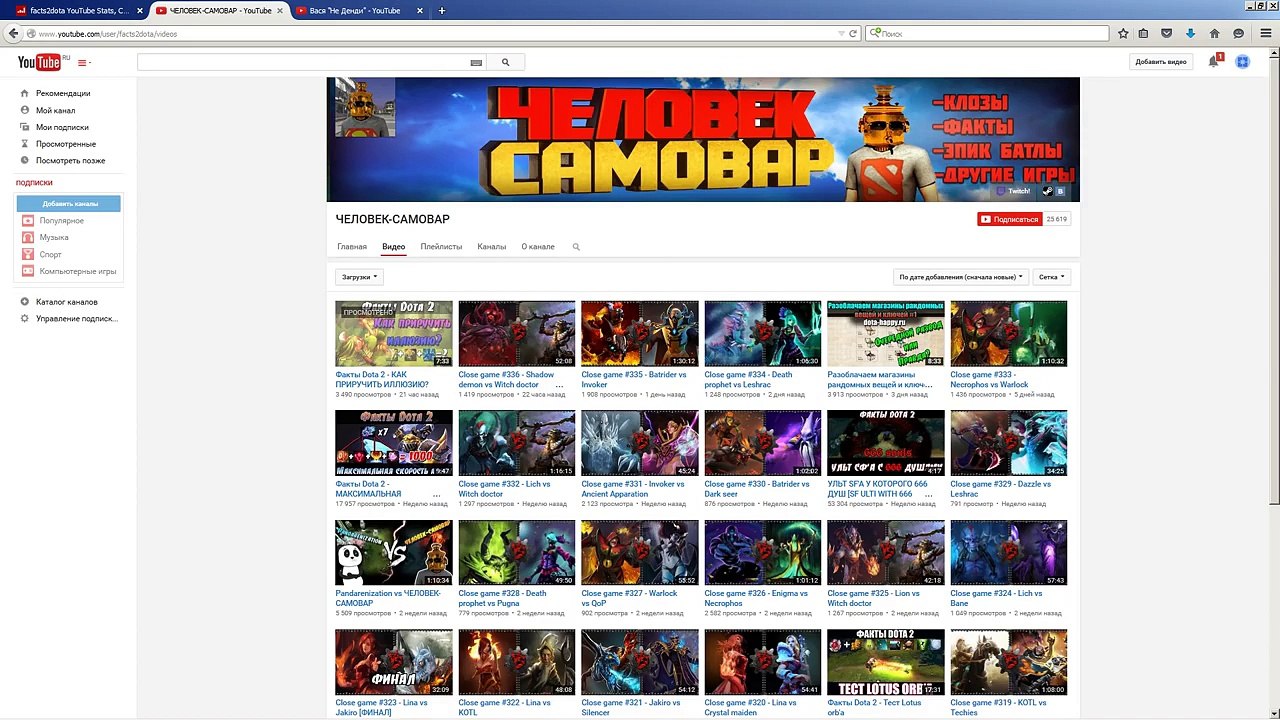
Task: Open the Музыка channel in sidebar
Action: (54, 238)
